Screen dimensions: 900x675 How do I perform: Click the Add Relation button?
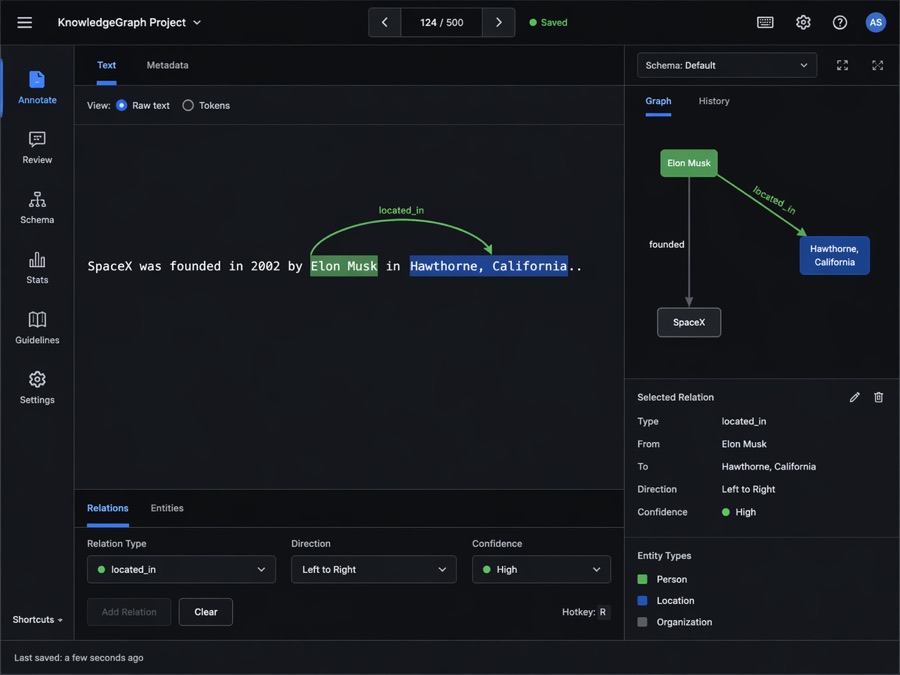click(x=129, y=612)
